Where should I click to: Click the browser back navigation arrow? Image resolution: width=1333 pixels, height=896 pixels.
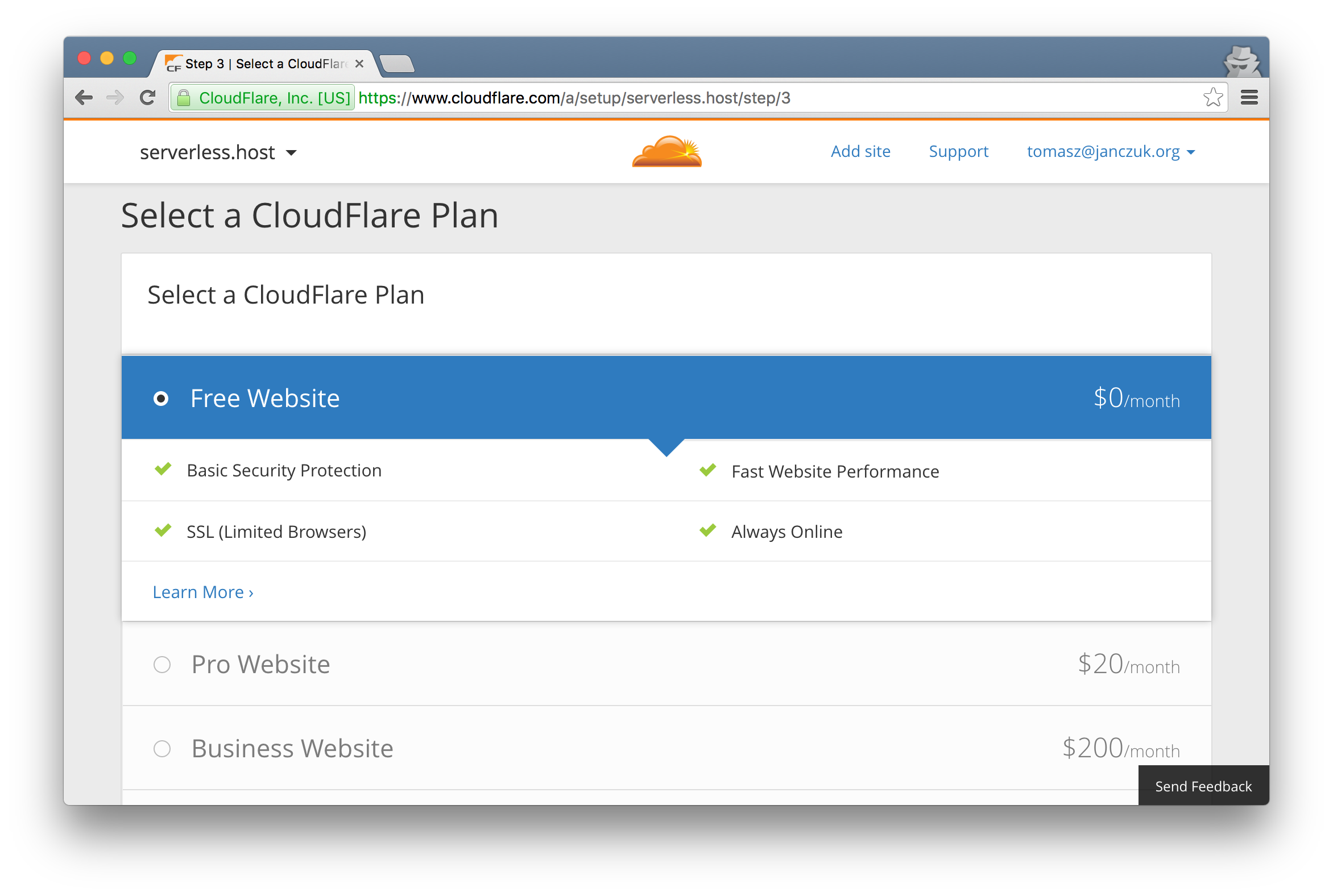(85, 97)
